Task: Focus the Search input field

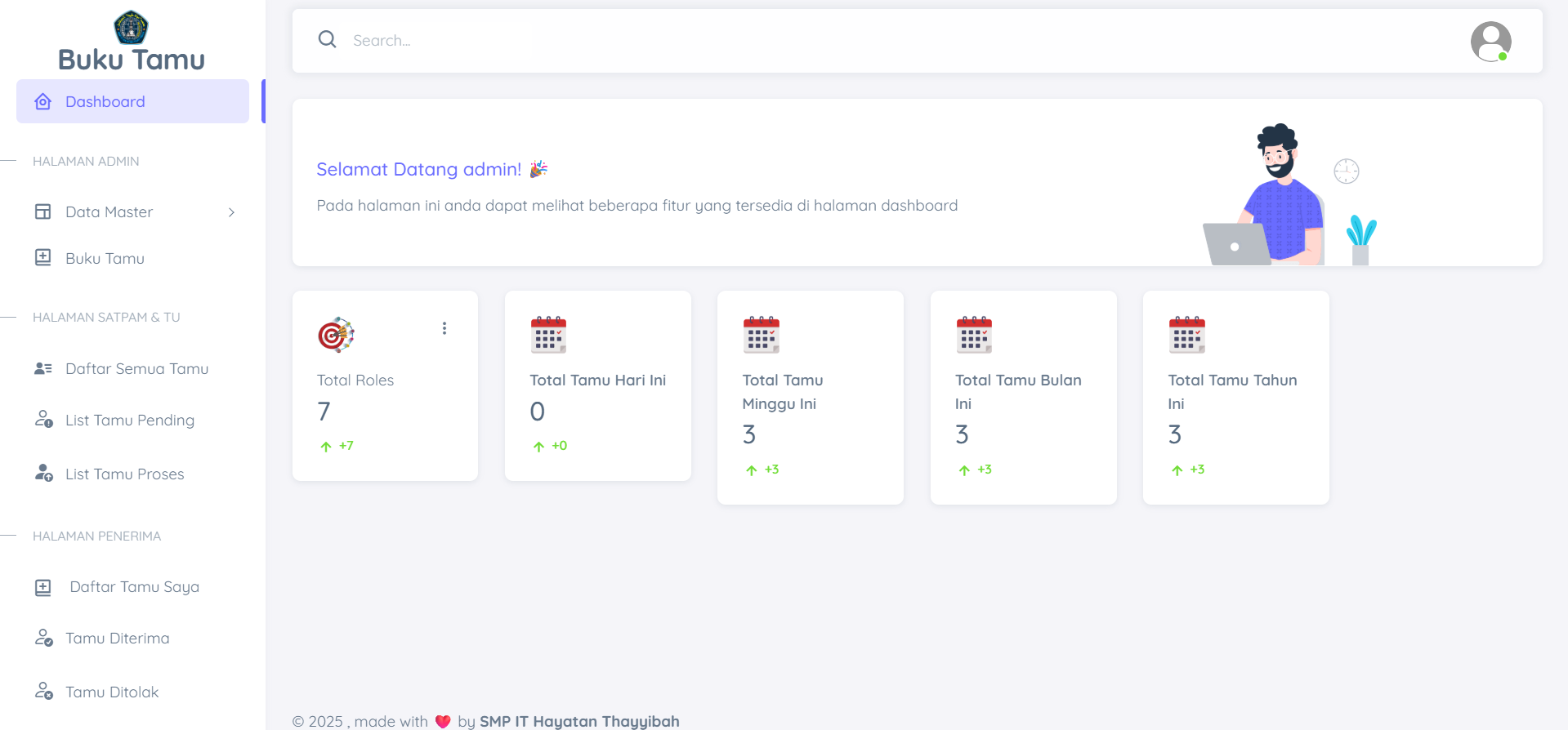Action: click(x=441, y=40)
